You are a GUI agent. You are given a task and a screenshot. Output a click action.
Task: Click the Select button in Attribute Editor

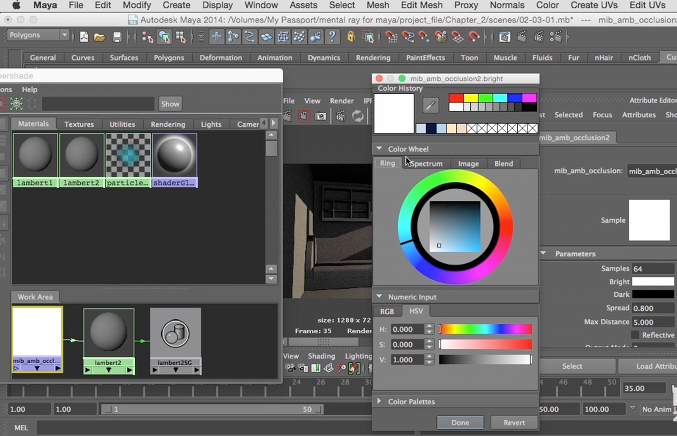(572, 366)
